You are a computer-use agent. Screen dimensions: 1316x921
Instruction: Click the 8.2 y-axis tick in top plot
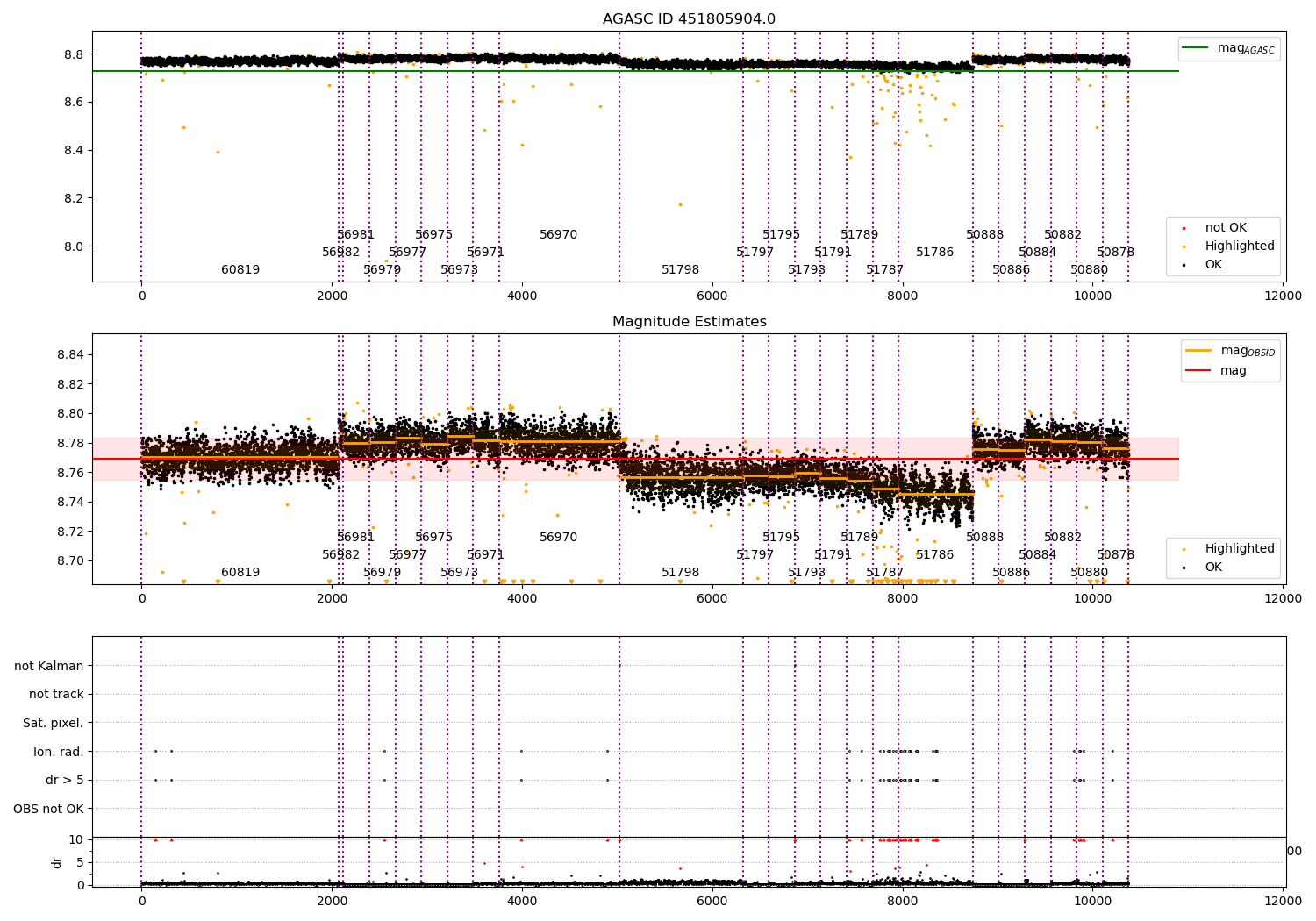73,198
